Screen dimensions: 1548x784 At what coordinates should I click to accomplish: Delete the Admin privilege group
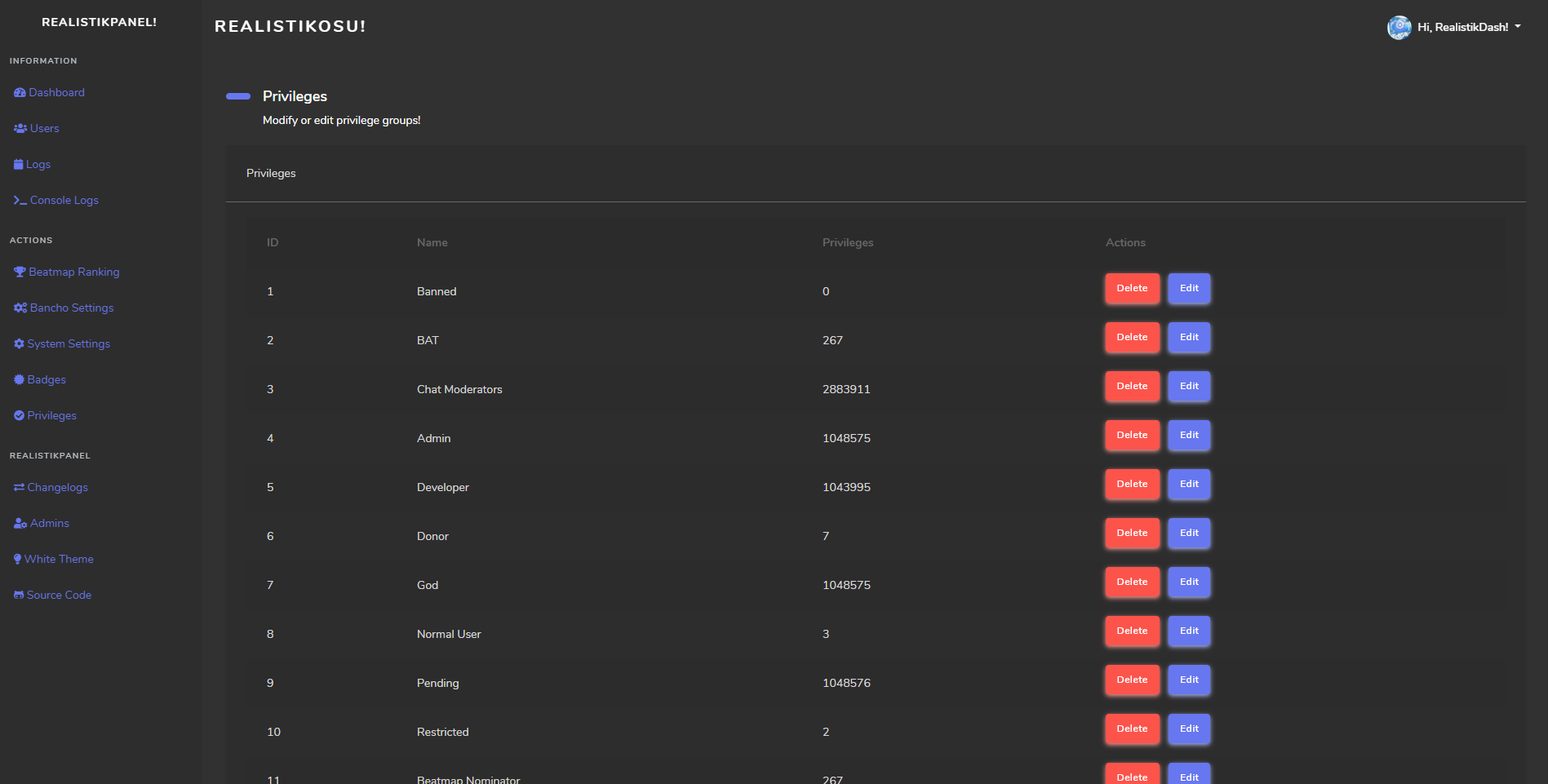(1132, 436)
